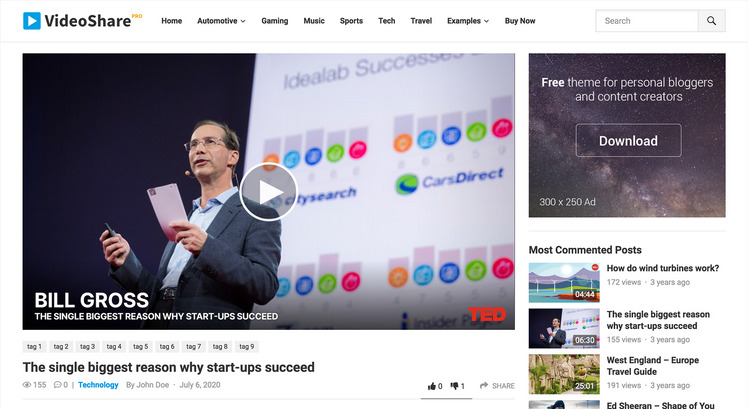Click the thumbs down dislike icon

click(455, 386)
